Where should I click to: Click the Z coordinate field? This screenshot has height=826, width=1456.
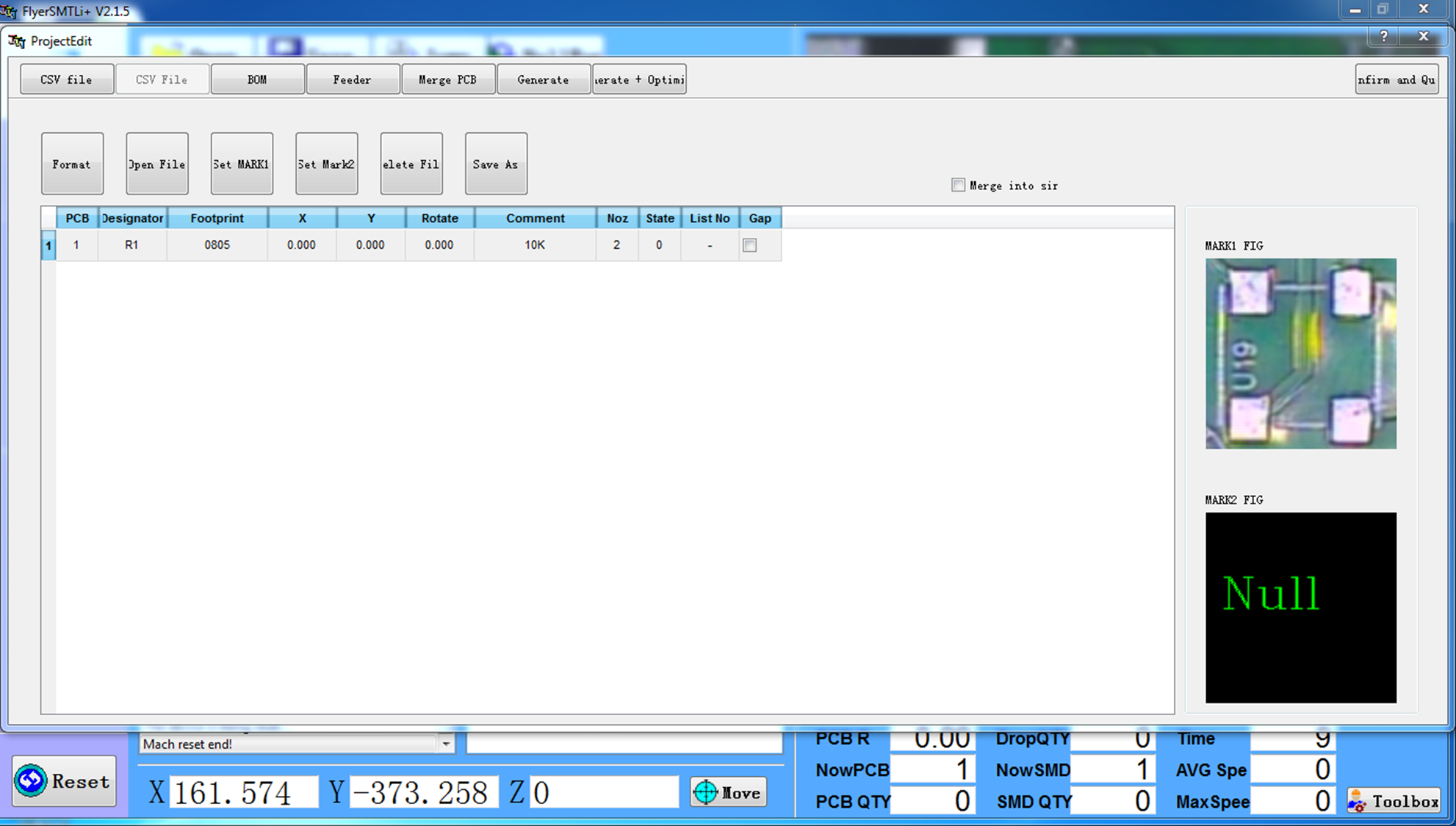coord(604,792)
